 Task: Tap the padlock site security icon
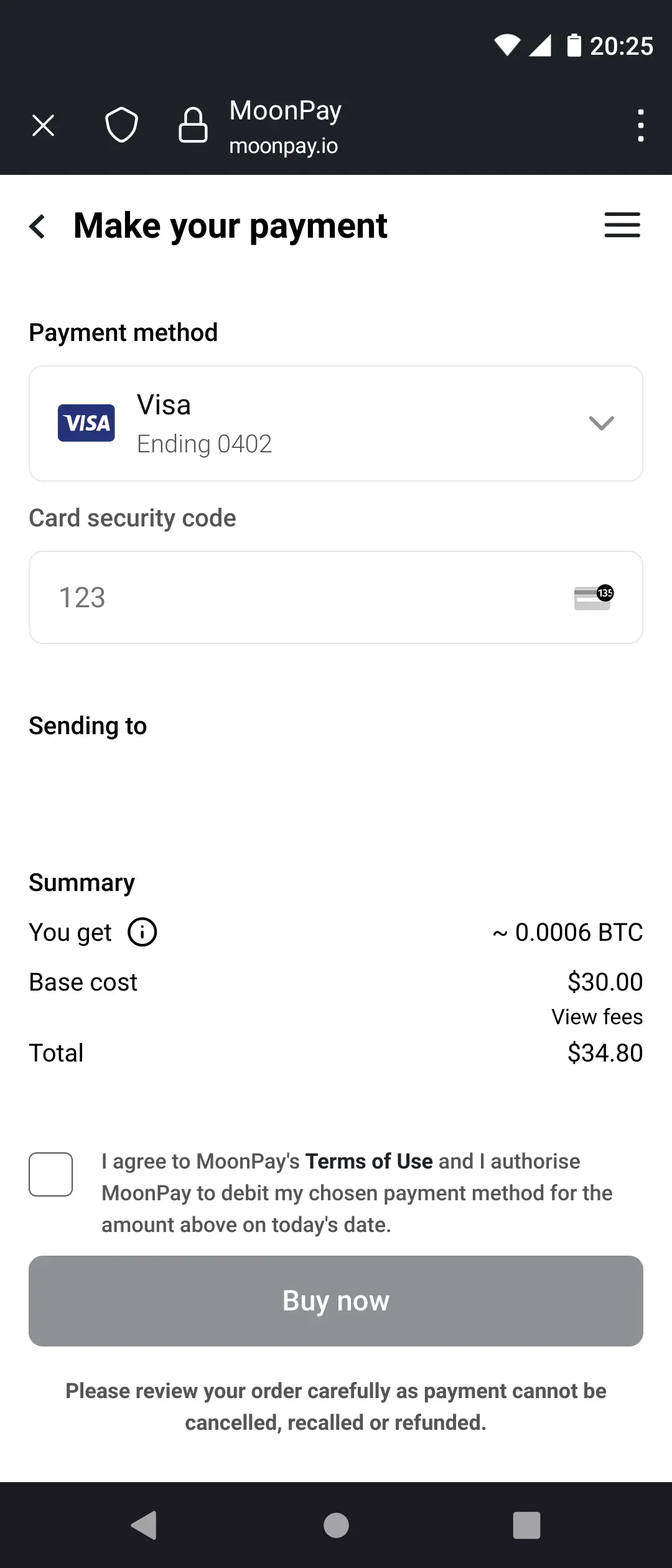[193, 125]
